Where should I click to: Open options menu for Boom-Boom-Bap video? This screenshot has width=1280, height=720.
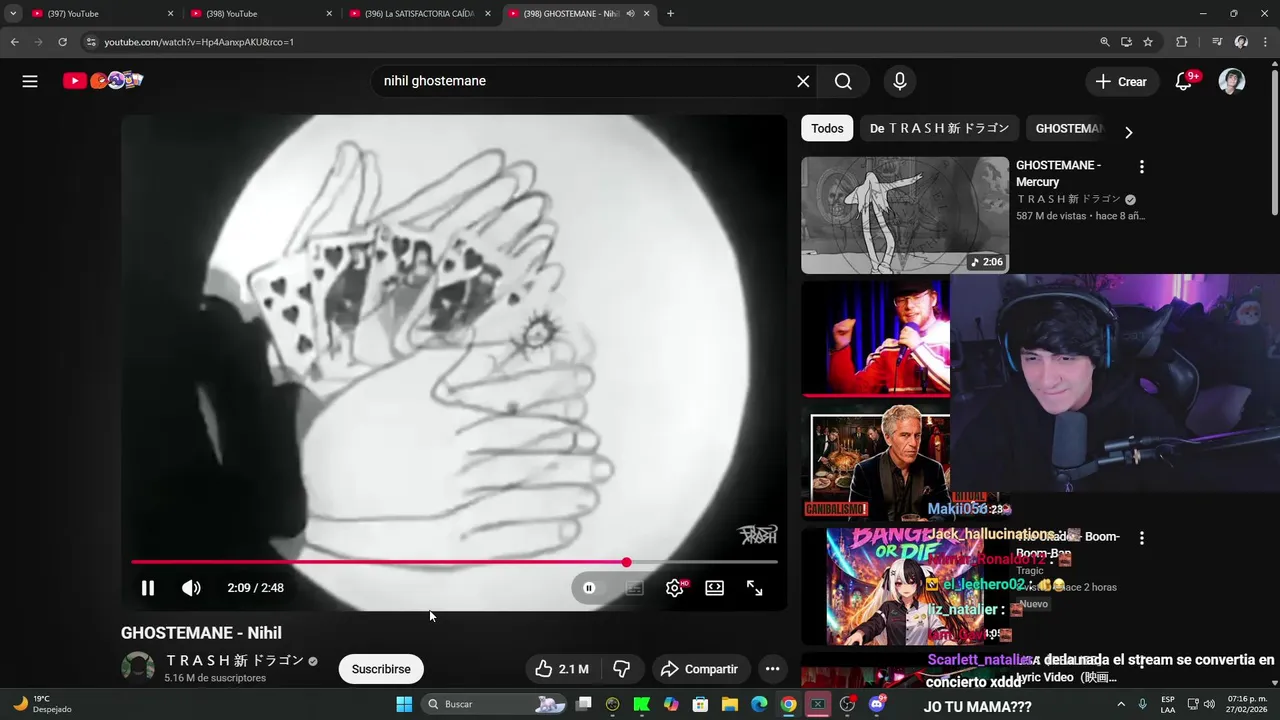click(x=1141, y=538)
